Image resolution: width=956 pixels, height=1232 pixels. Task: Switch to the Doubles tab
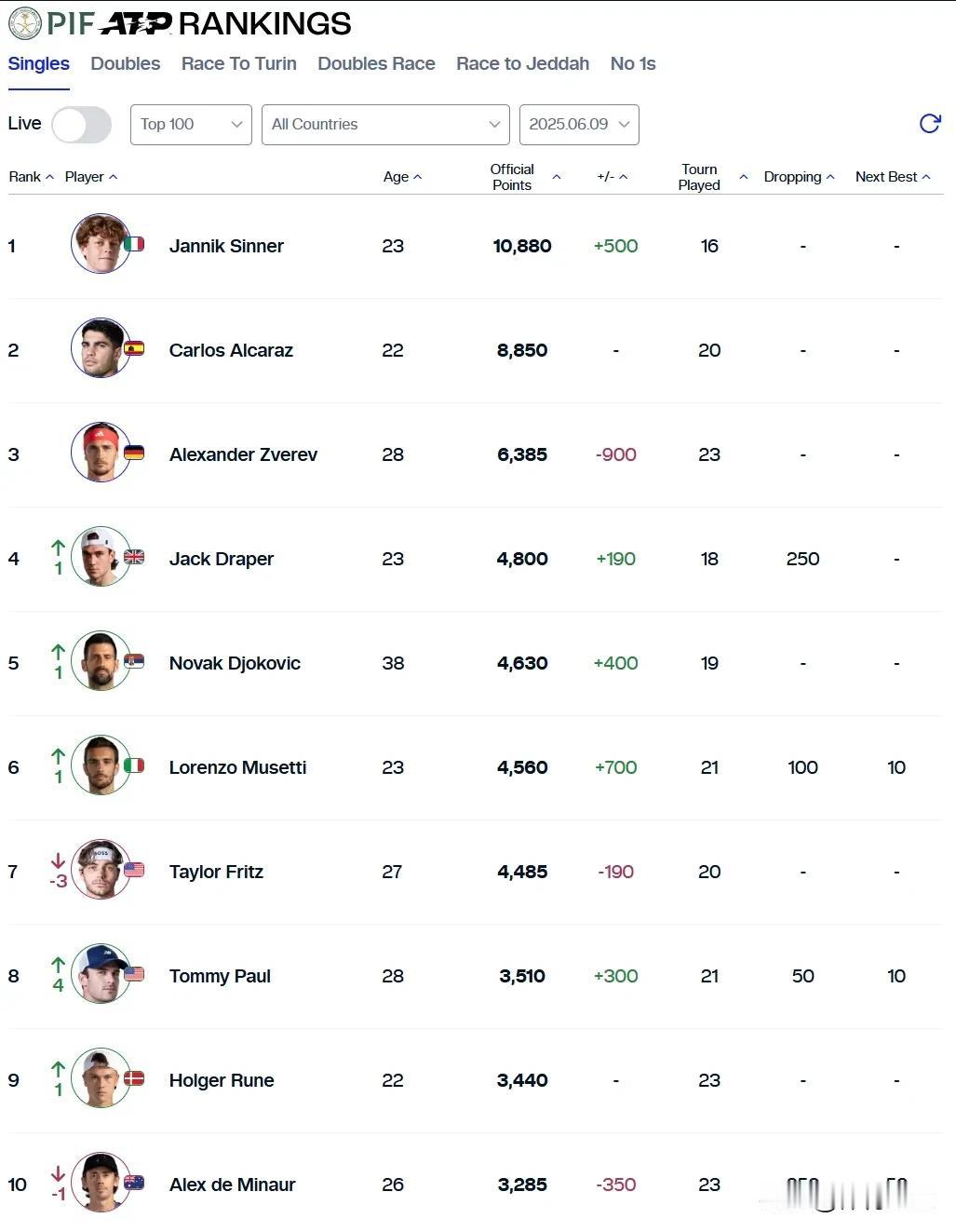(125, 63)
